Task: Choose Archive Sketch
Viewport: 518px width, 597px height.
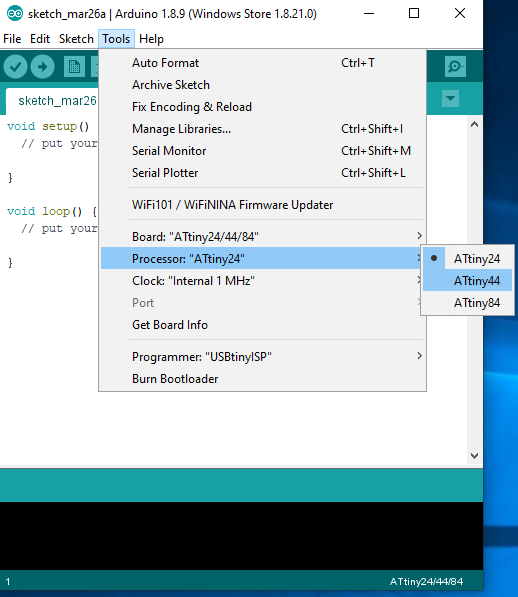Action: [263, 85]
